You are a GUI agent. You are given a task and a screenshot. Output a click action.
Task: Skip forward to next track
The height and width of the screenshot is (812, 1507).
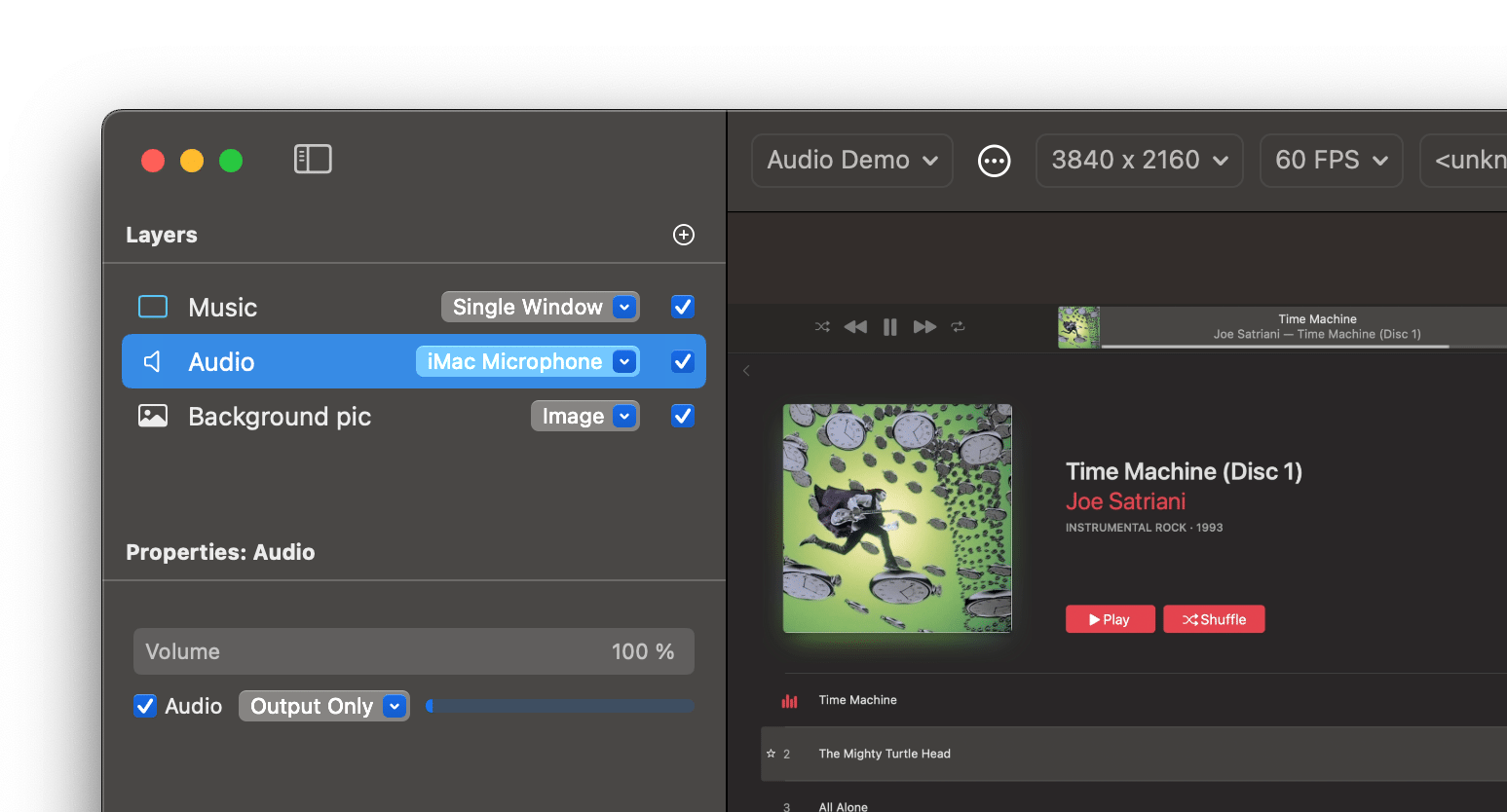coord(924,327)
